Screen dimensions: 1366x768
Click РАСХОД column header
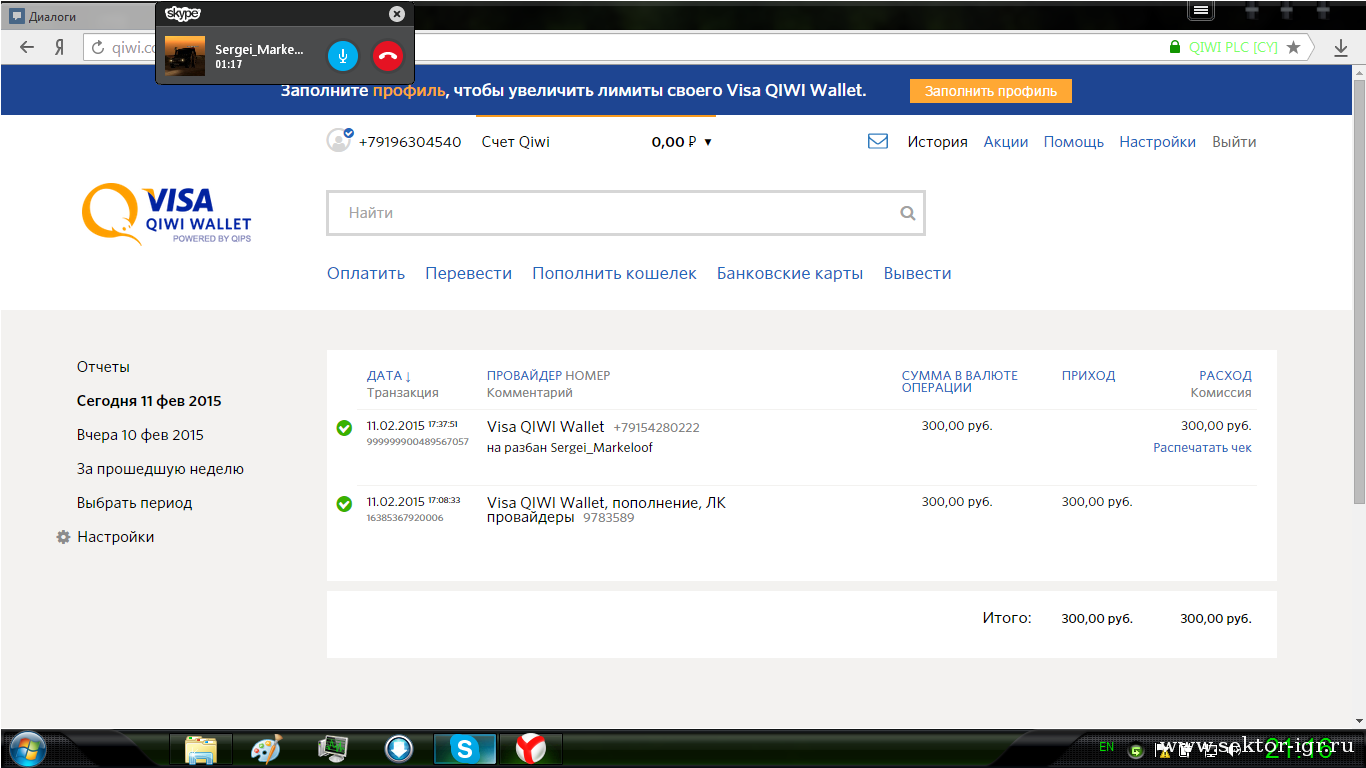[x=1225, y=376]
